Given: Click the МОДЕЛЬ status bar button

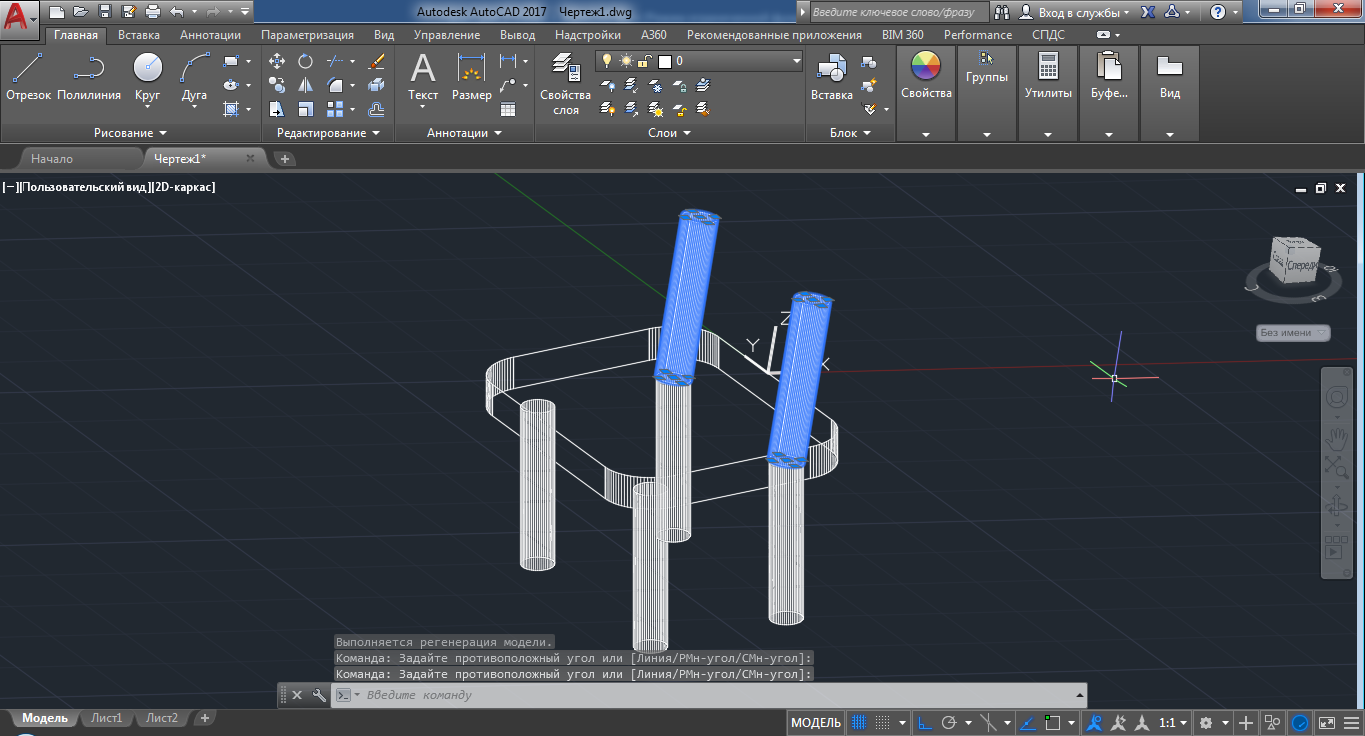Looking at the screenshot, I should (816, 722).
